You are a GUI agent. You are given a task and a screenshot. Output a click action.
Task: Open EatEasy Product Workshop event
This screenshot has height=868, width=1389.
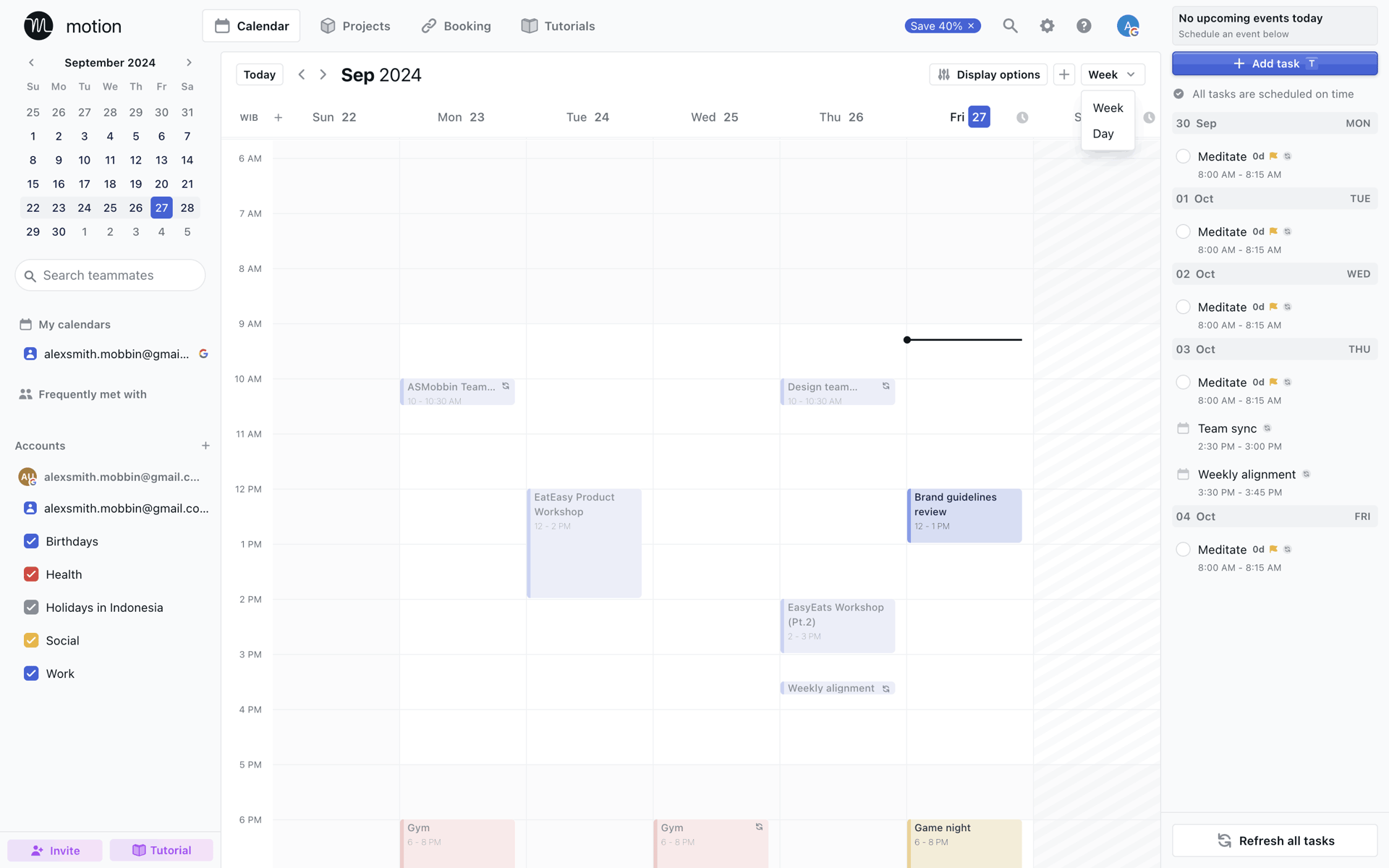(584, 543)
